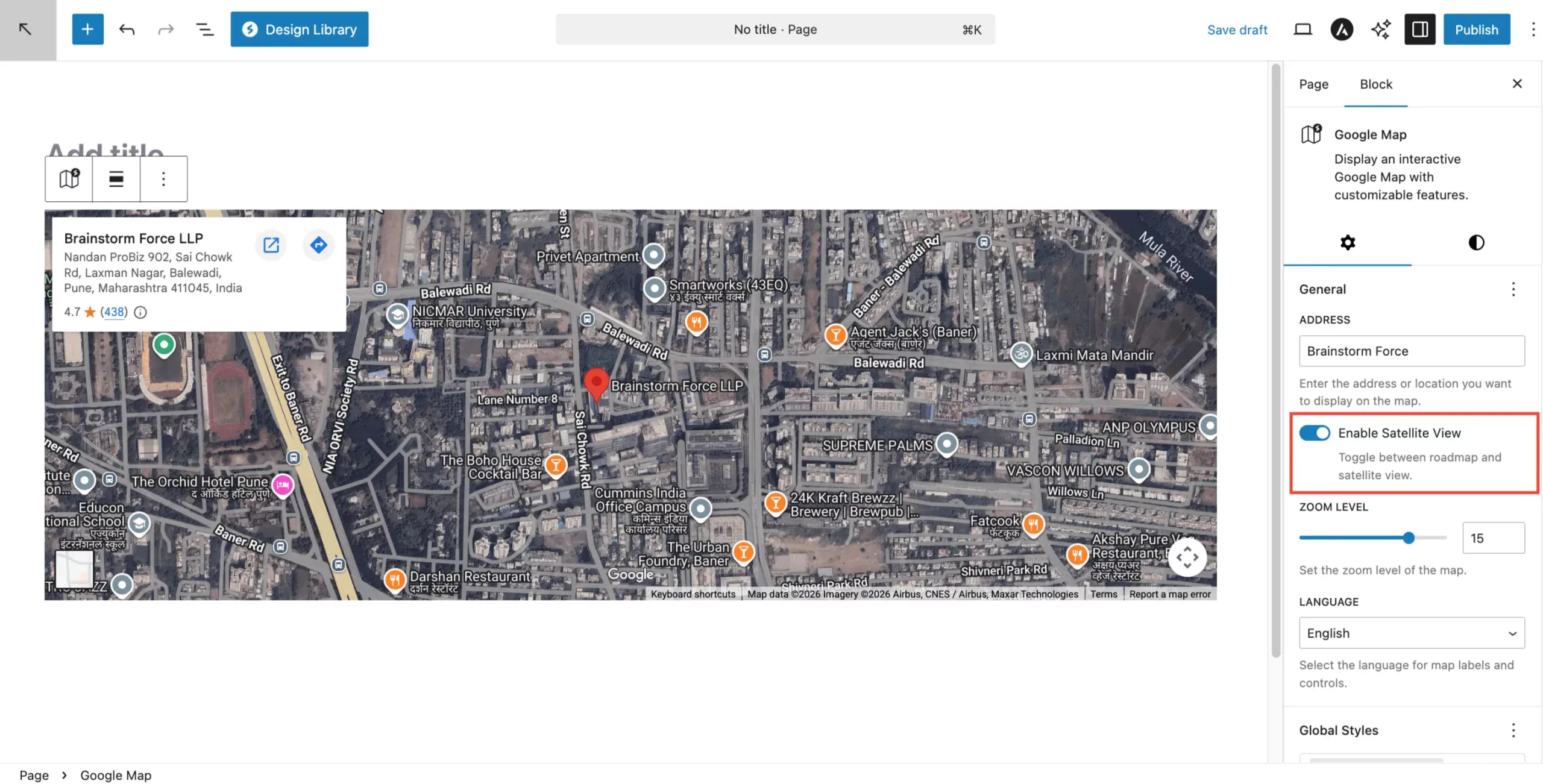
Task: Click the Global Styles panel heading
Action: [1339, 730]
